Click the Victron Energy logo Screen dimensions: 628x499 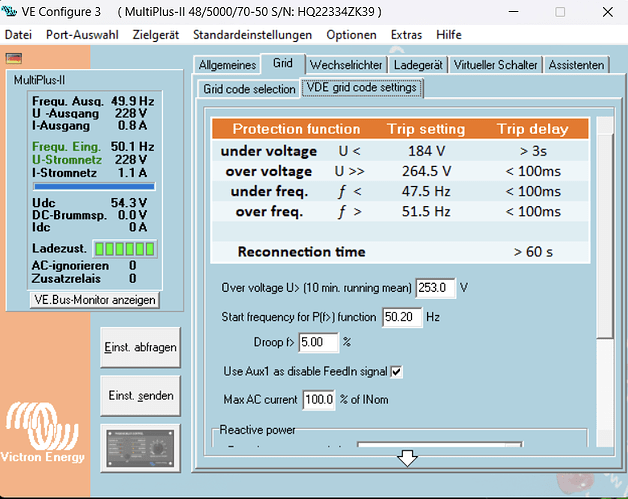pos(42,433)
